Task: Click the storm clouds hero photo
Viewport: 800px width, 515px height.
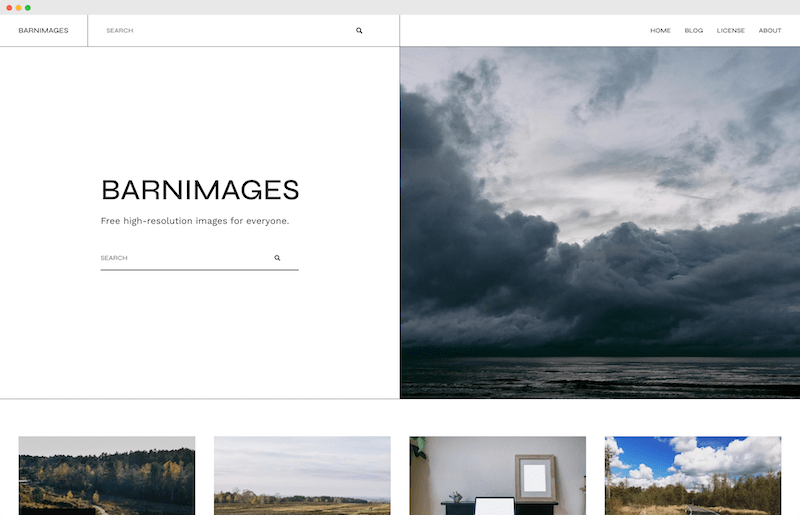Action: click(600, 222)
